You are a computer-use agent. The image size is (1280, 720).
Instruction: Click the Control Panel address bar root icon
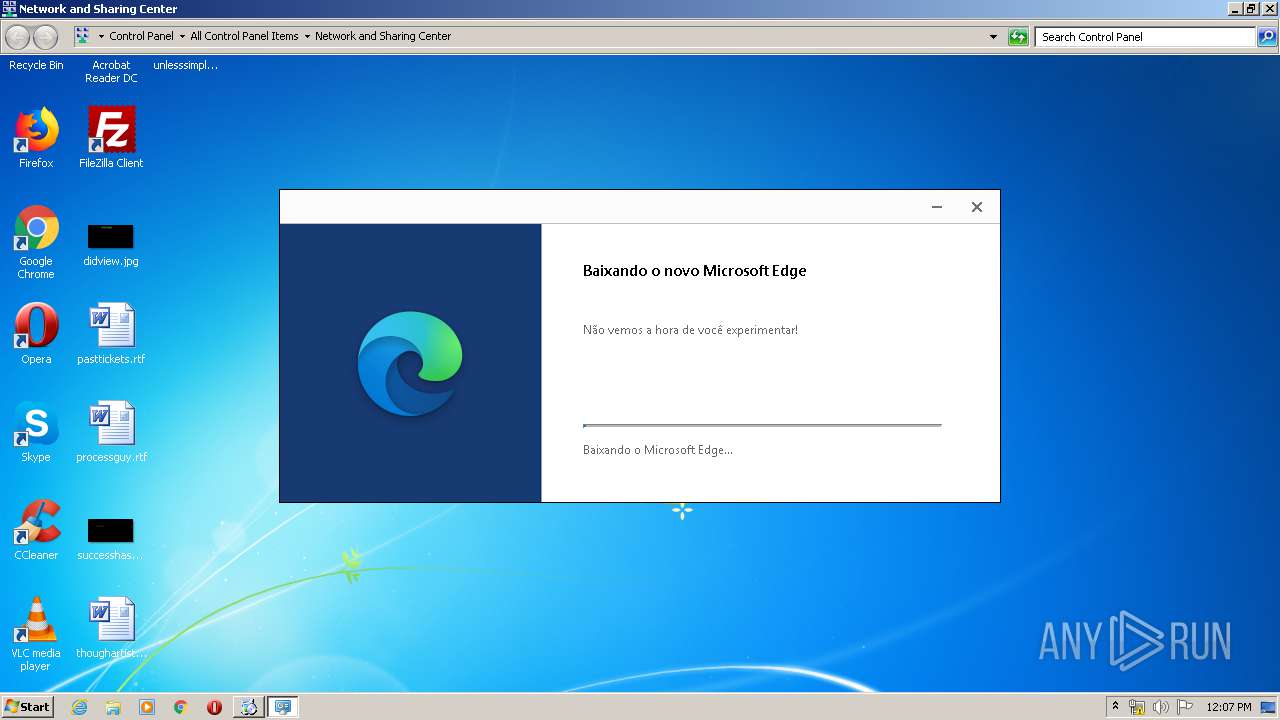(82, 36)
